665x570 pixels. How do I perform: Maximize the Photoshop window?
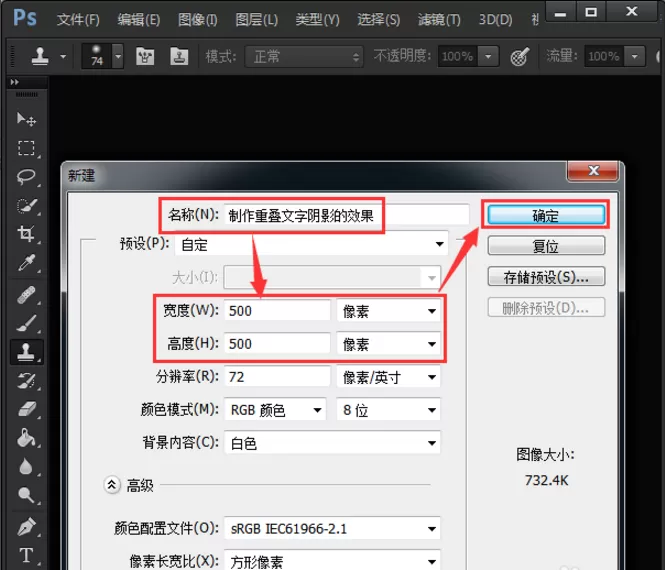(x=591, y=12)
